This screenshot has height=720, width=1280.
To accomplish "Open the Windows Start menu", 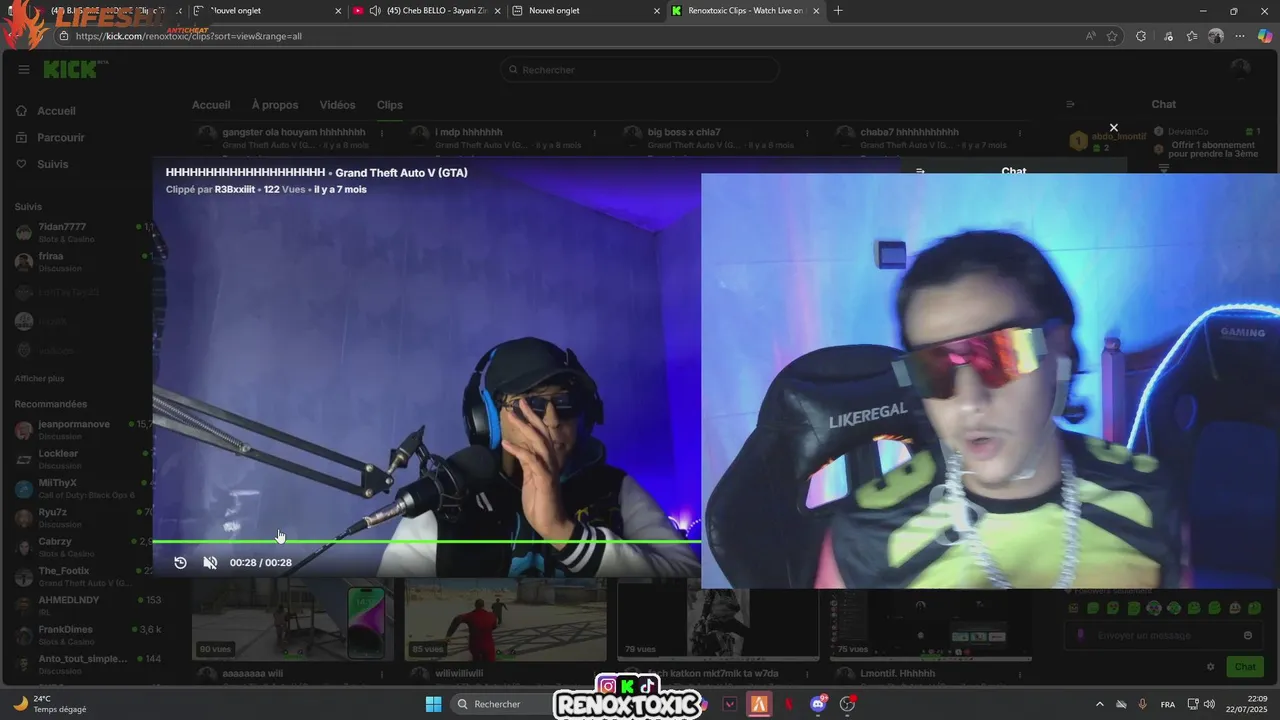I will click(433, 704).
